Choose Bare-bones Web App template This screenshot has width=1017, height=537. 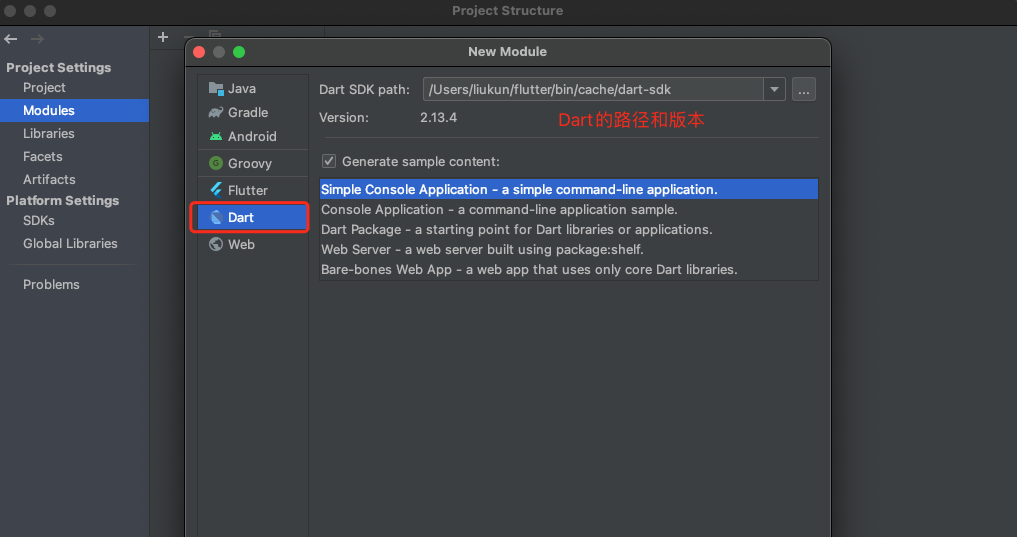pos(529,270)
